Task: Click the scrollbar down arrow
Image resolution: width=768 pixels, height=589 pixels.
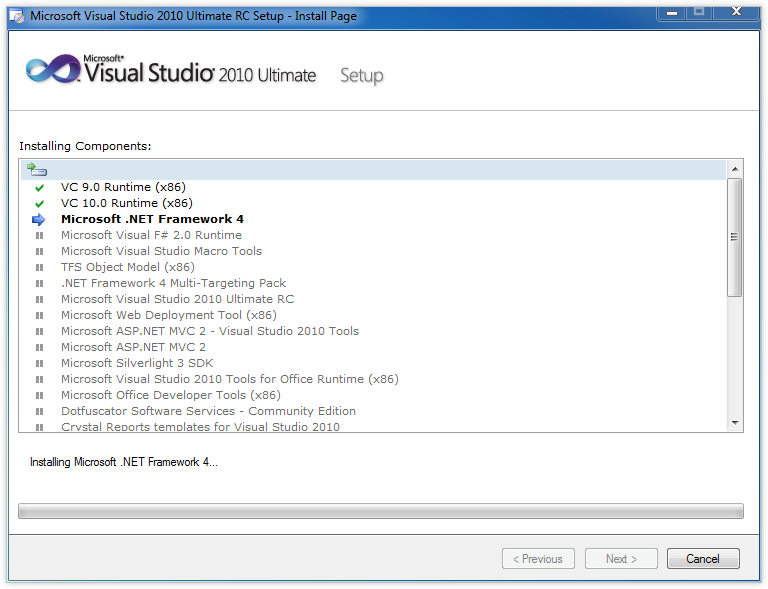Action: point(735,423)
